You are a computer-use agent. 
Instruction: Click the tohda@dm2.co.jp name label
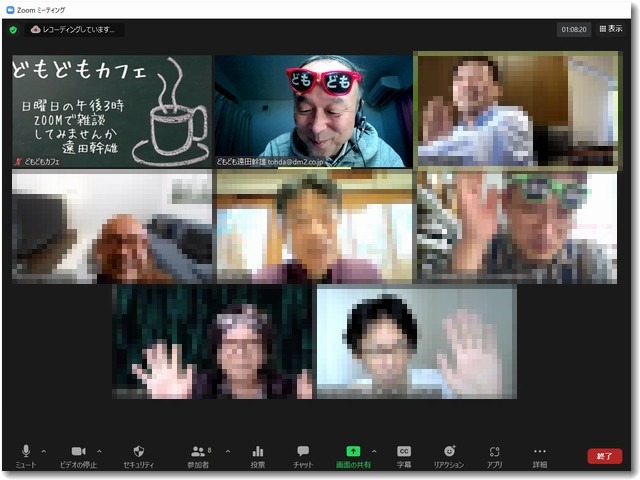270,162
